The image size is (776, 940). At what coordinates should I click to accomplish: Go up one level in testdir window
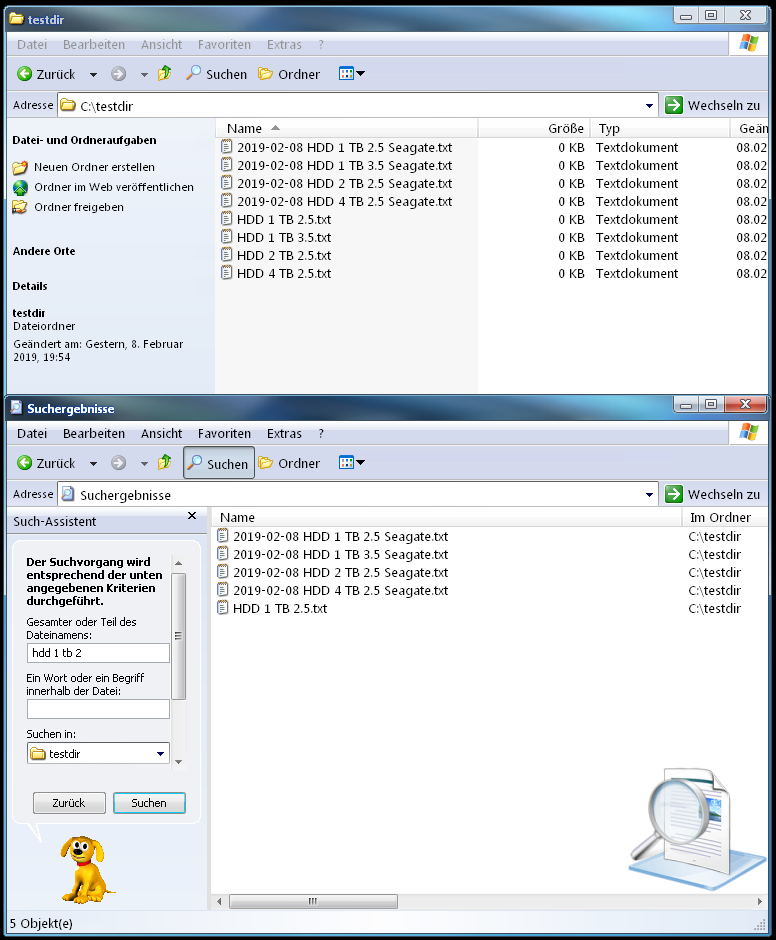point(164,73)
